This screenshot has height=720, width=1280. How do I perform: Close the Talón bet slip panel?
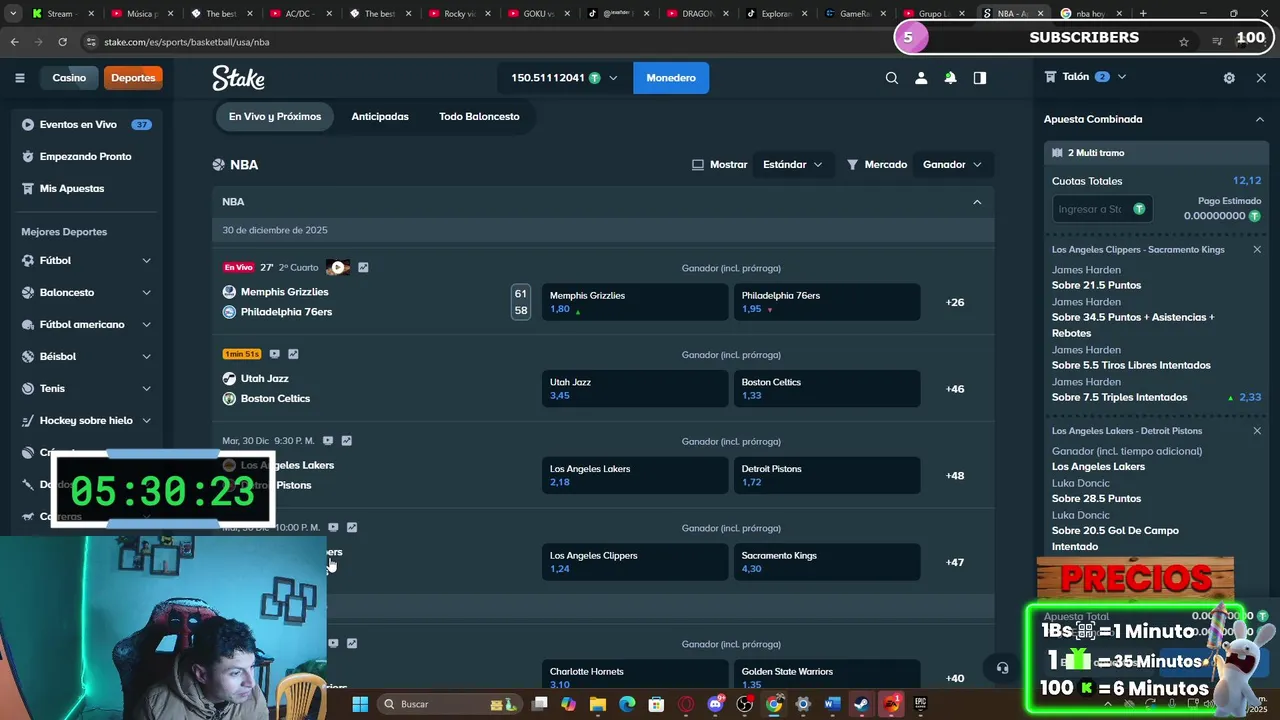point(1261,78)
